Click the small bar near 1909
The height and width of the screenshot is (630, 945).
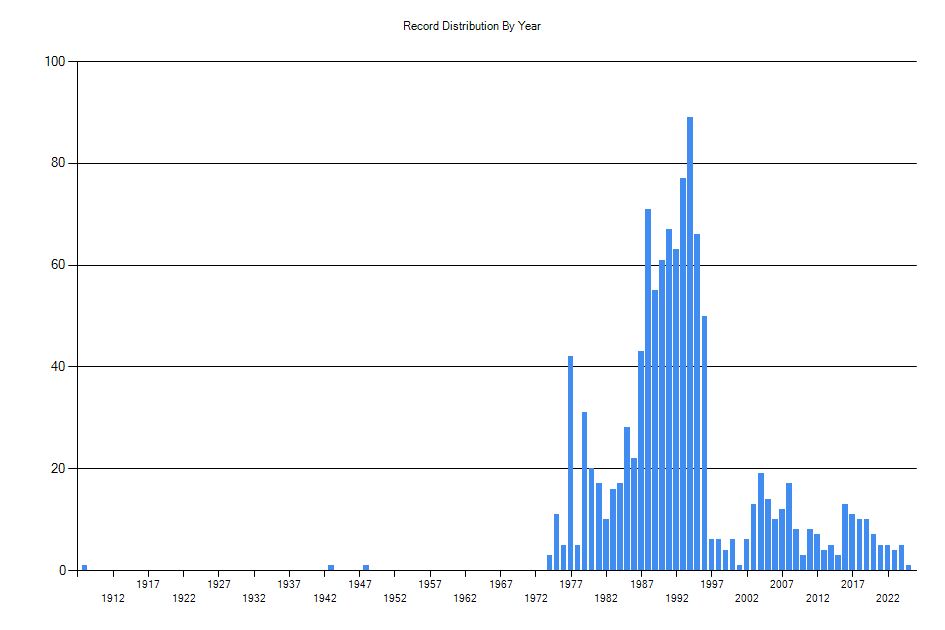coord(83,565)
